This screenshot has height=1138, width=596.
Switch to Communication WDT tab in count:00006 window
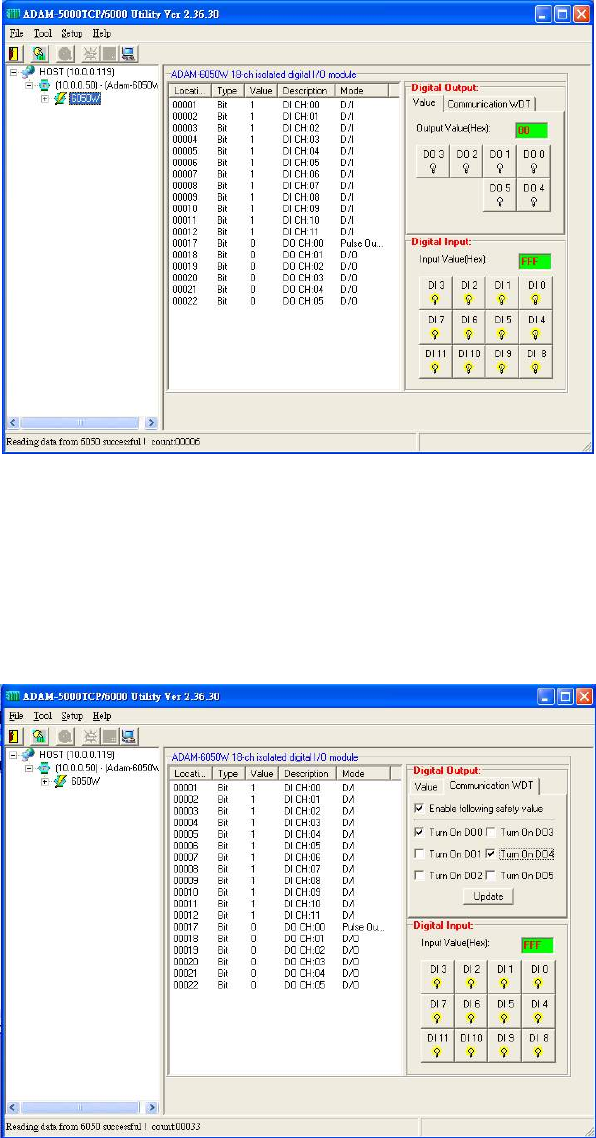click(489, 104)
